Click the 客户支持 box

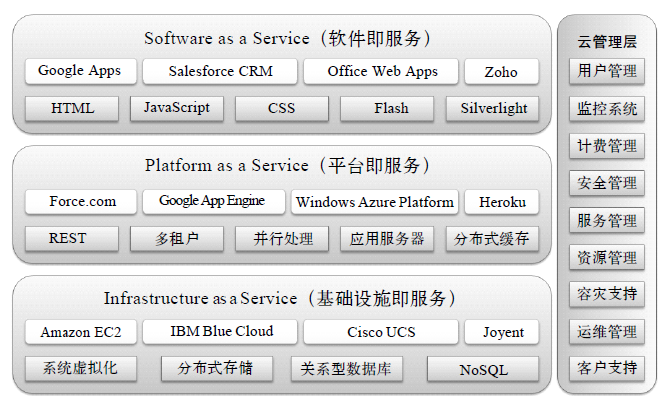coord(607,368)
